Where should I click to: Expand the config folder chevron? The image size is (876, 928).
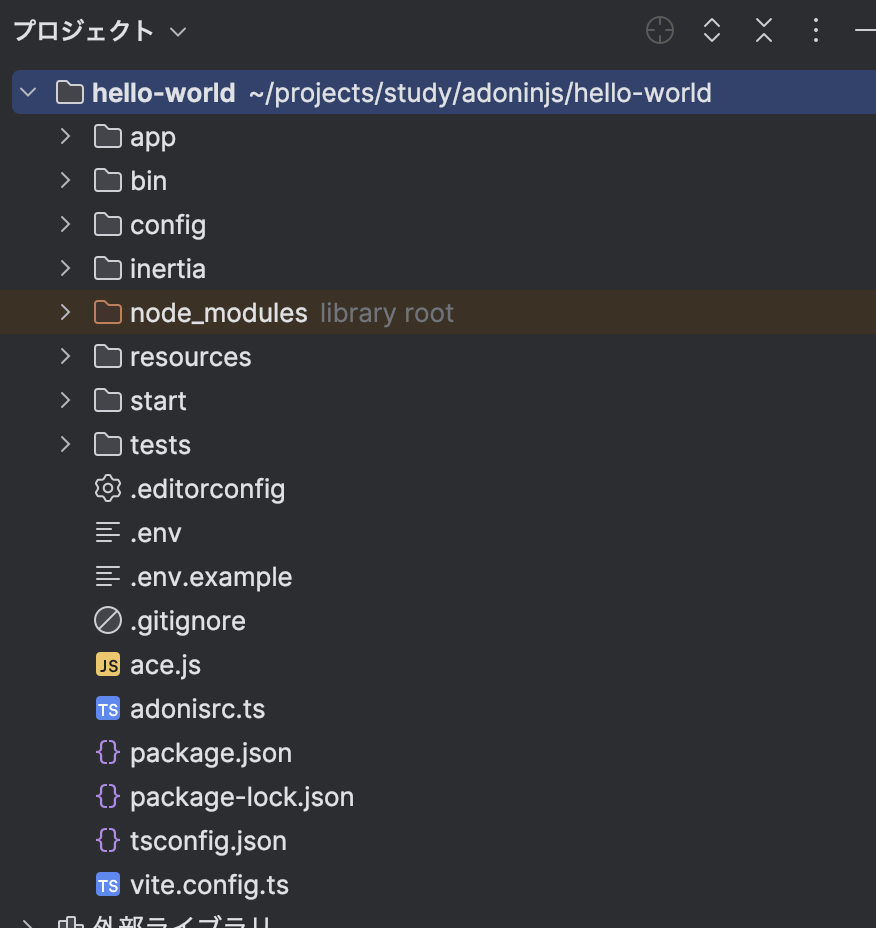click(x=64, y=224)
